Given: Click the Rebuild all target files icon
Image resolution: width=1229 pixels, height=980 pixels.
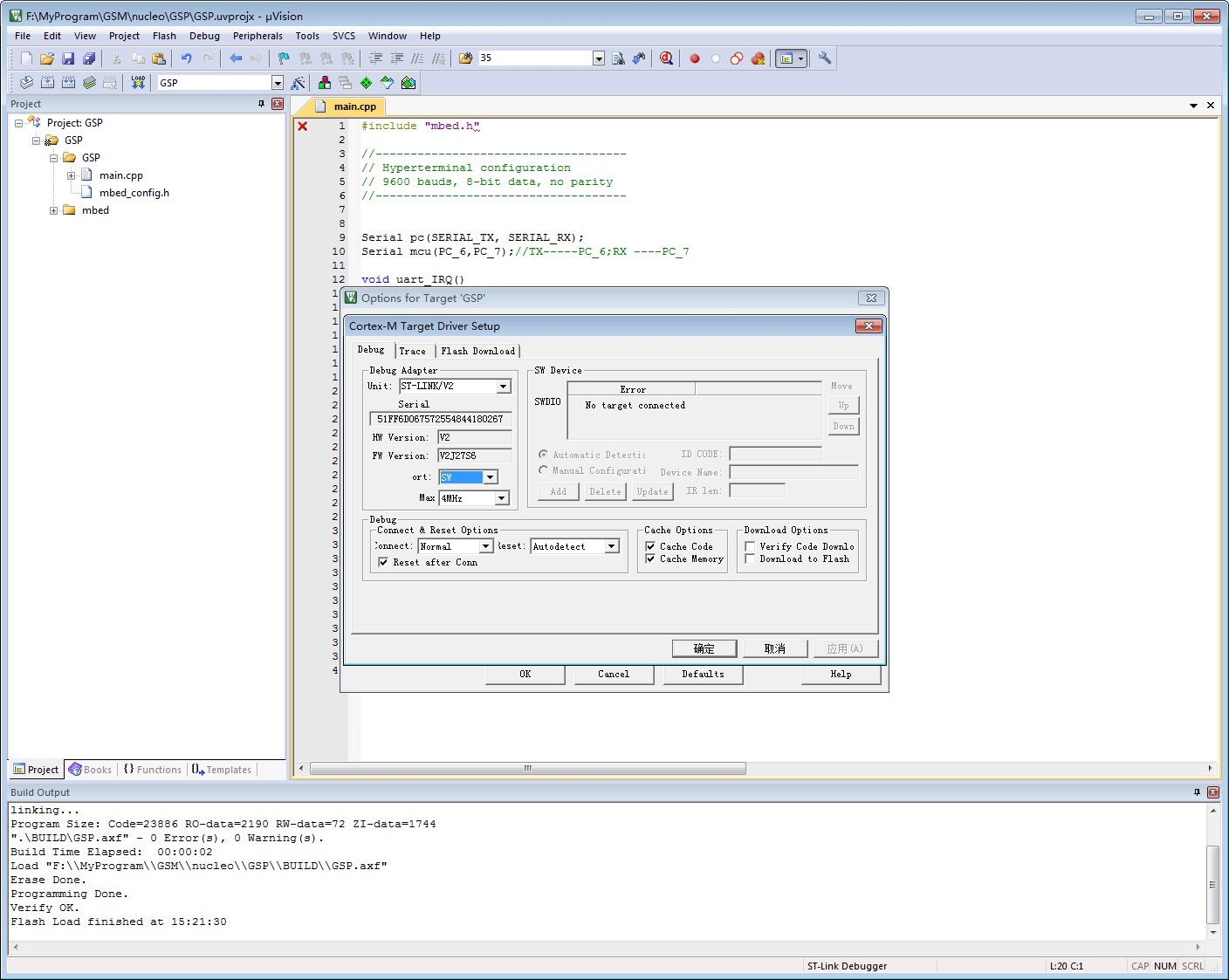Looking at the screenshot, I should [x=68, y=83].
